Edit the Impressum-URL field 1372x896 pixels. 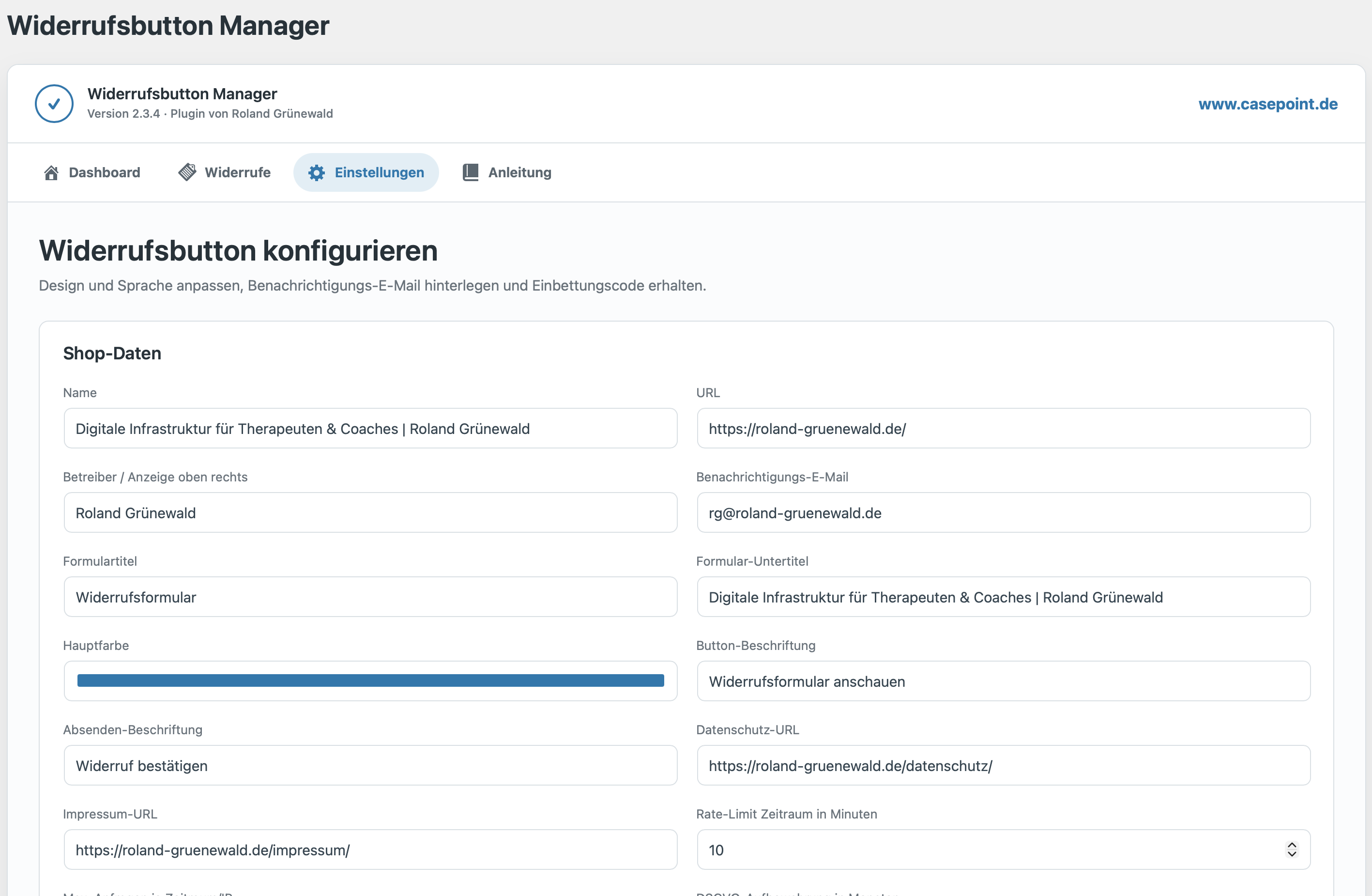coord(371,850)
